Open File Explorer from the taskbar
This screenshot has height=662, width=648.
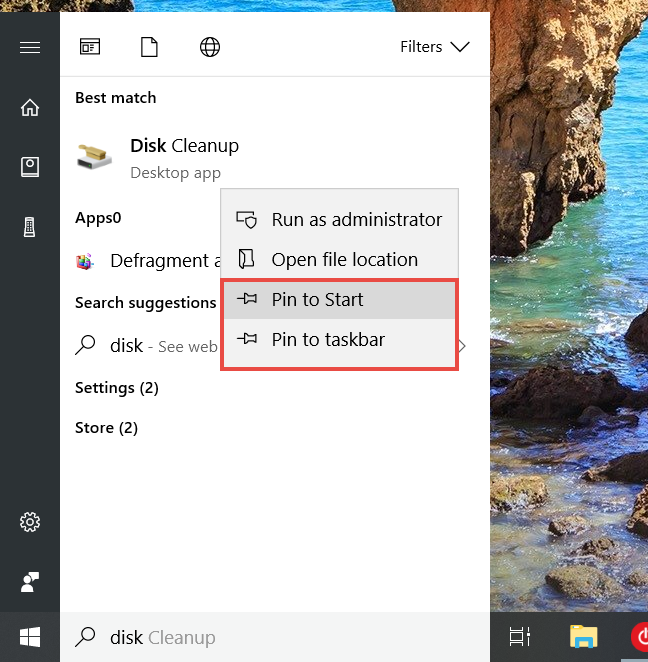tap(584, 637)
